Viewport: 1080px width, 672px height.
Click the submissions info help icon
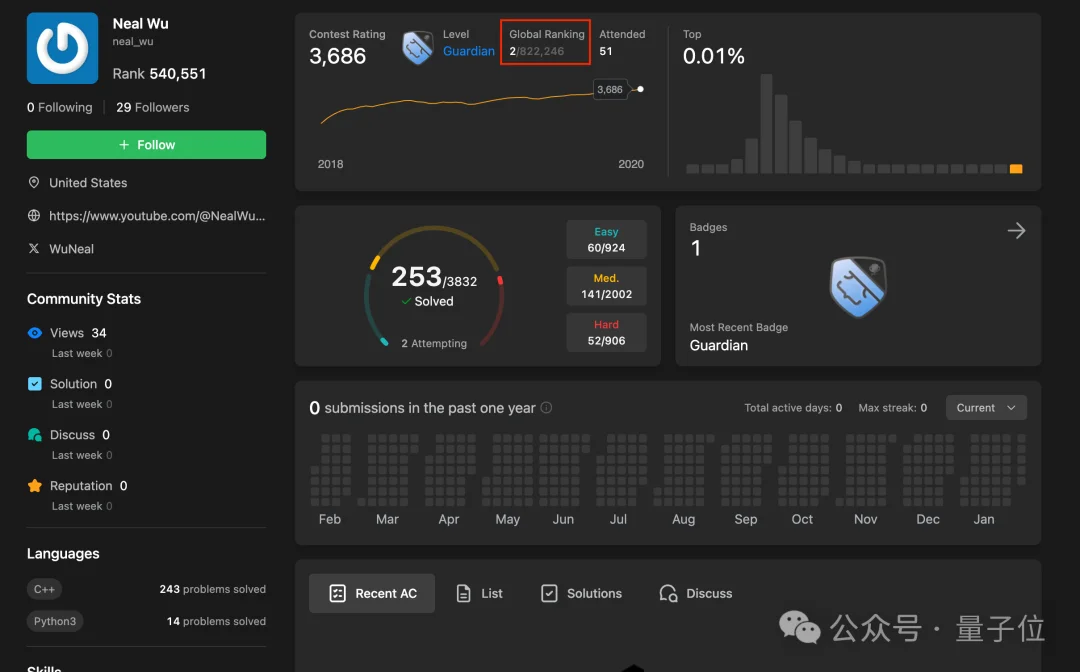pyautogui.click(x=546, y=408)
